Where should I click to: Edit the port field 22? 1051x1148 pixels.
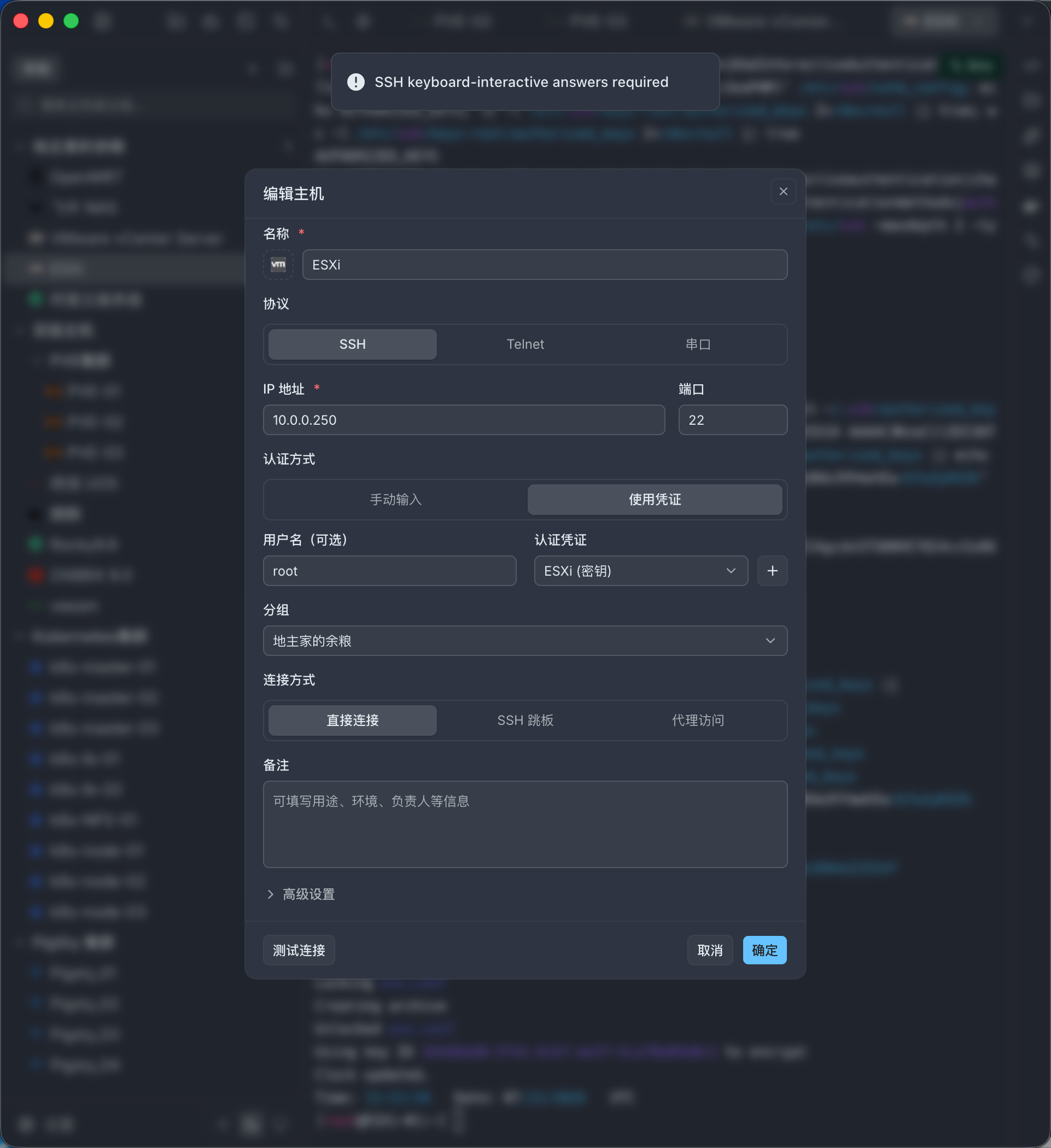click(733, 420)
